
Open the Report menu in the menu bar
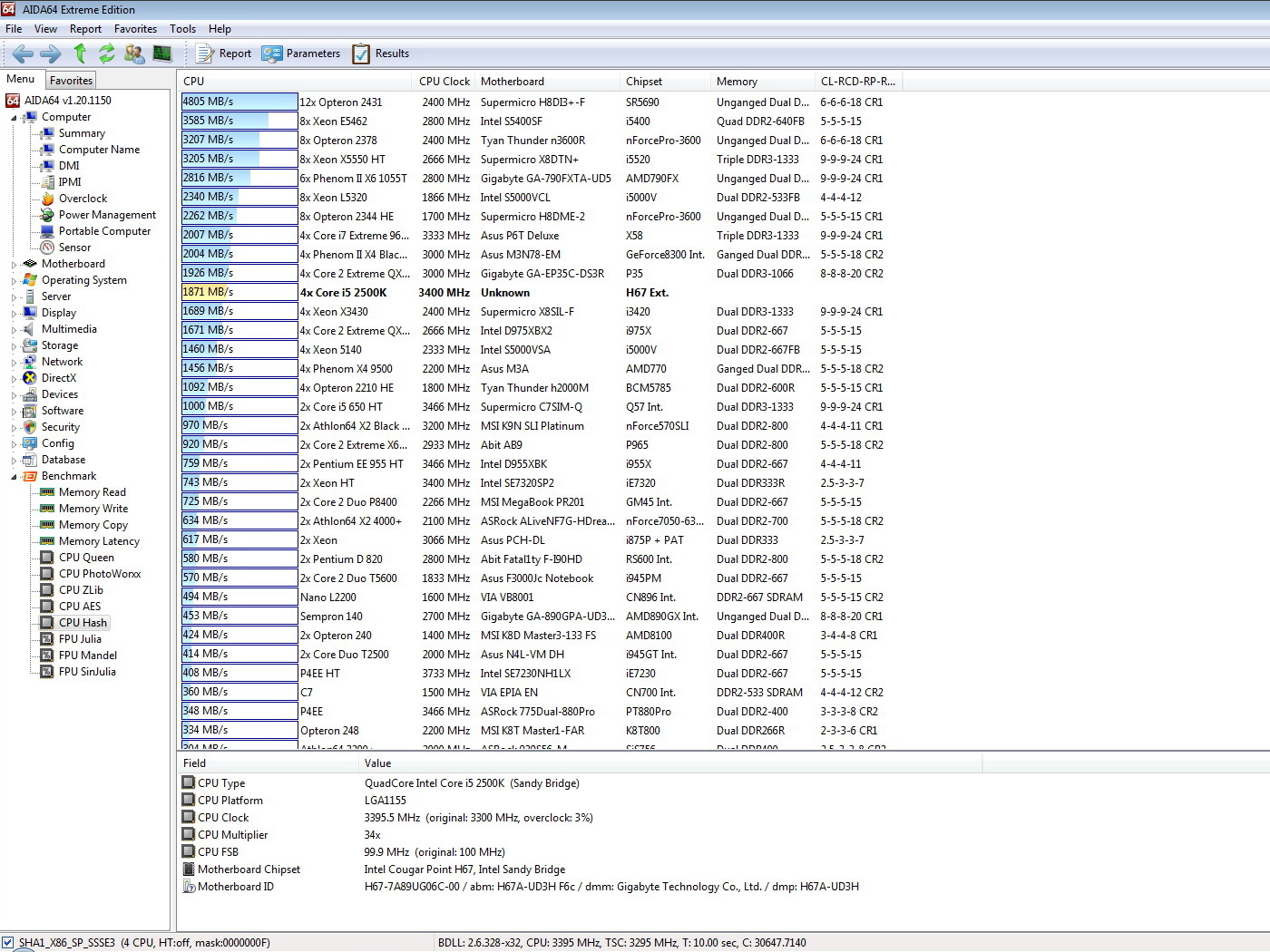(85, 29)
